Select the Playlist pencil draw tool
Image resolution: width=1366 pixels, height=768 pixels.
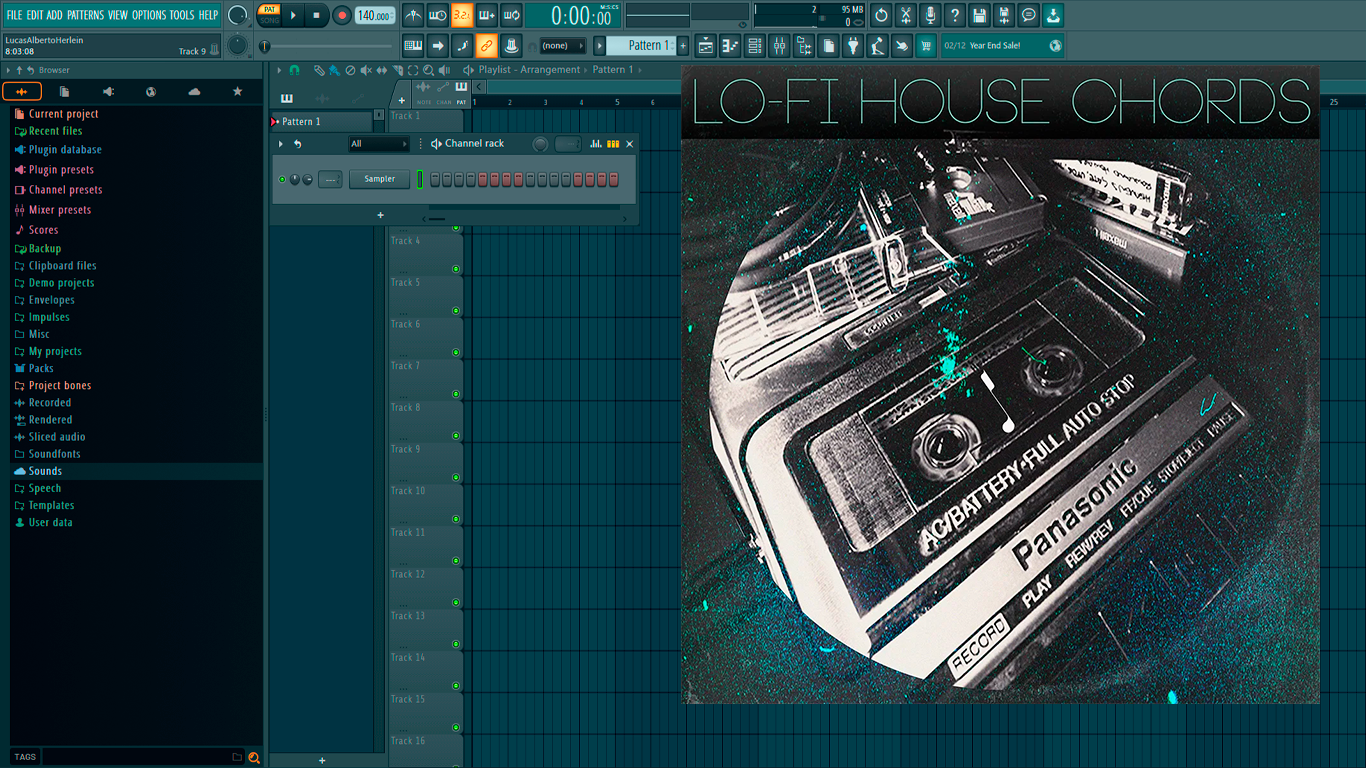coord(318,70)
